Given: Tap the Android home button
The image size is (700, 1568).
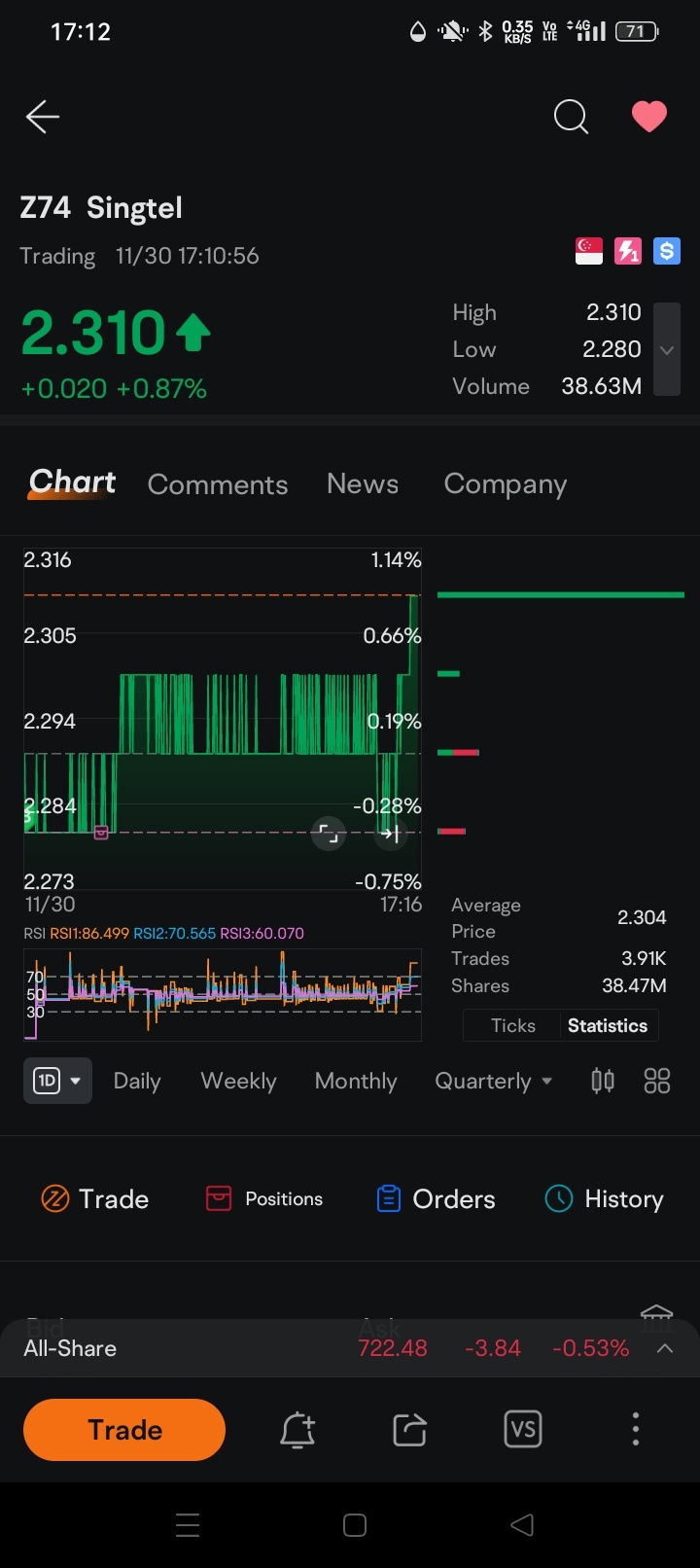Looking at the screenshot, I should pos(355,1525).
